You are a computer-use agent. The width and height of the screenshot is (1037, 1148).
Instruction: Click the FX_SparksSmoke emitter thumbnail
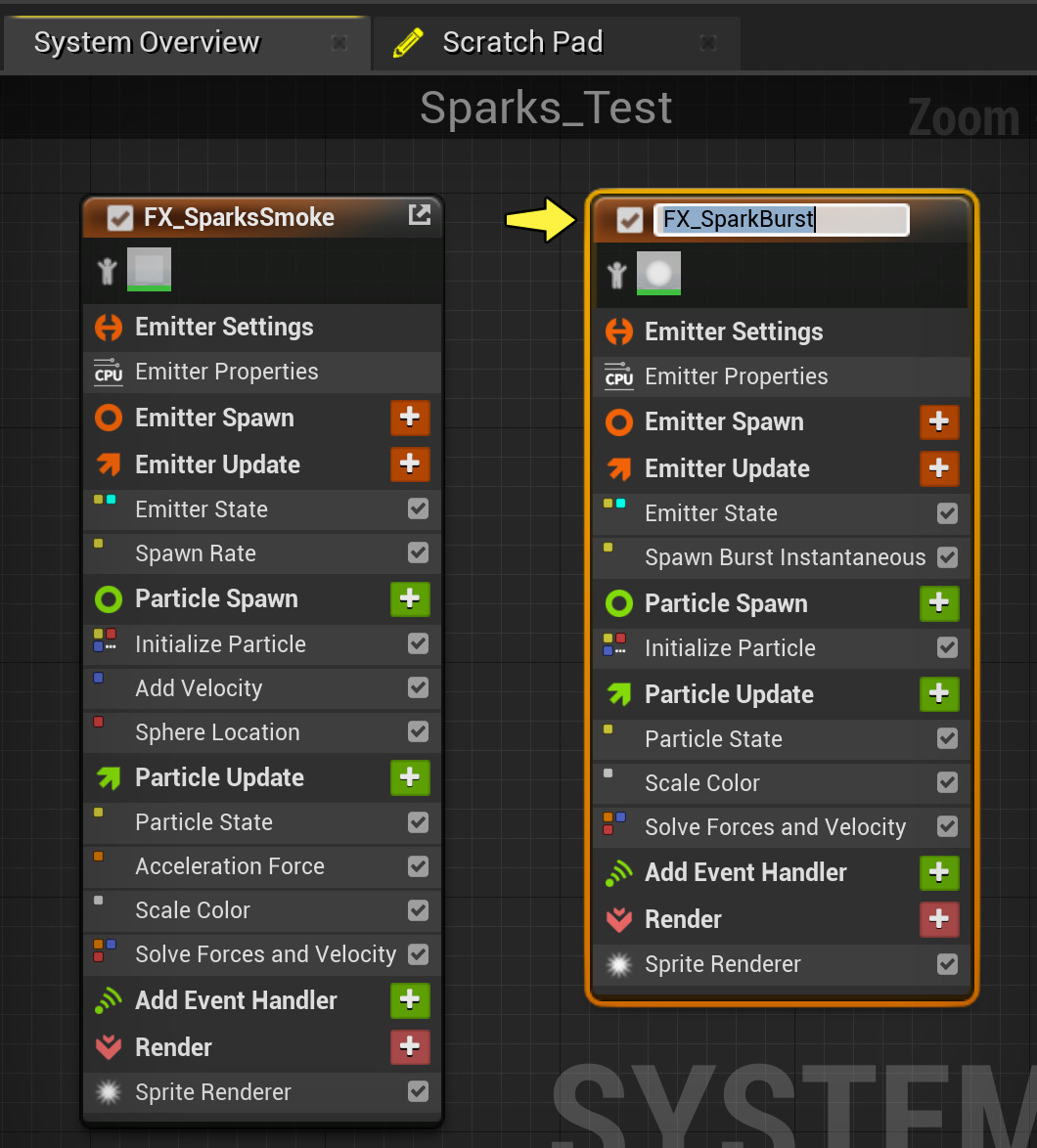click(149, 268)
